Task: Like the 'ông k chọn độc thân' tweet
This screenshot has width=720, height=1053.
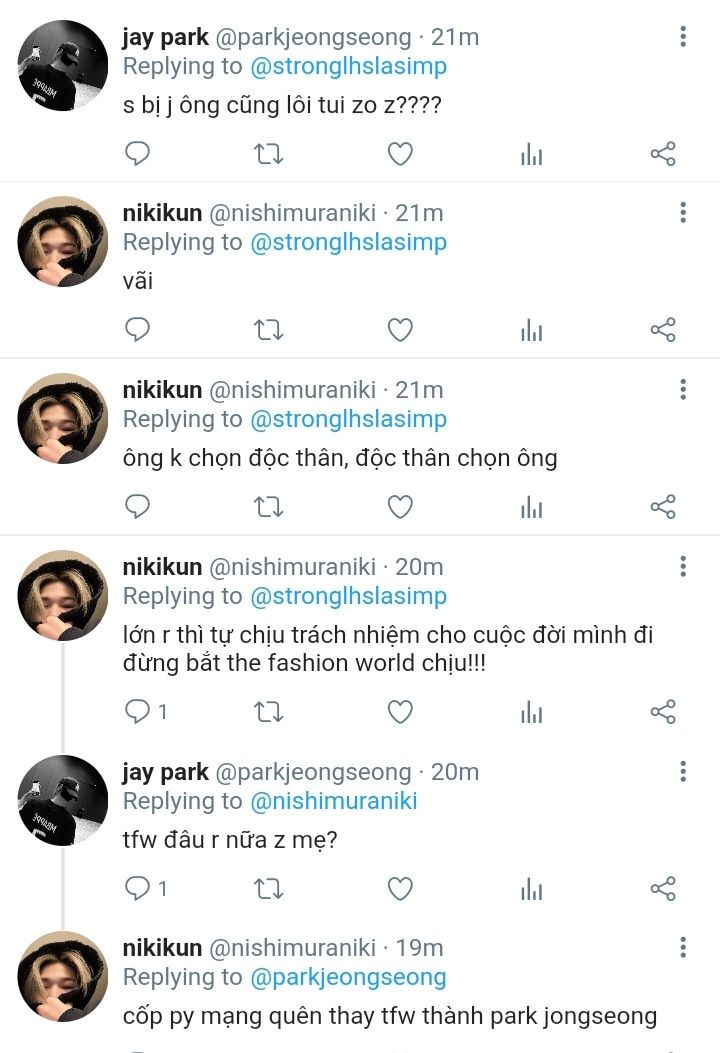Action: pos(400,507)
